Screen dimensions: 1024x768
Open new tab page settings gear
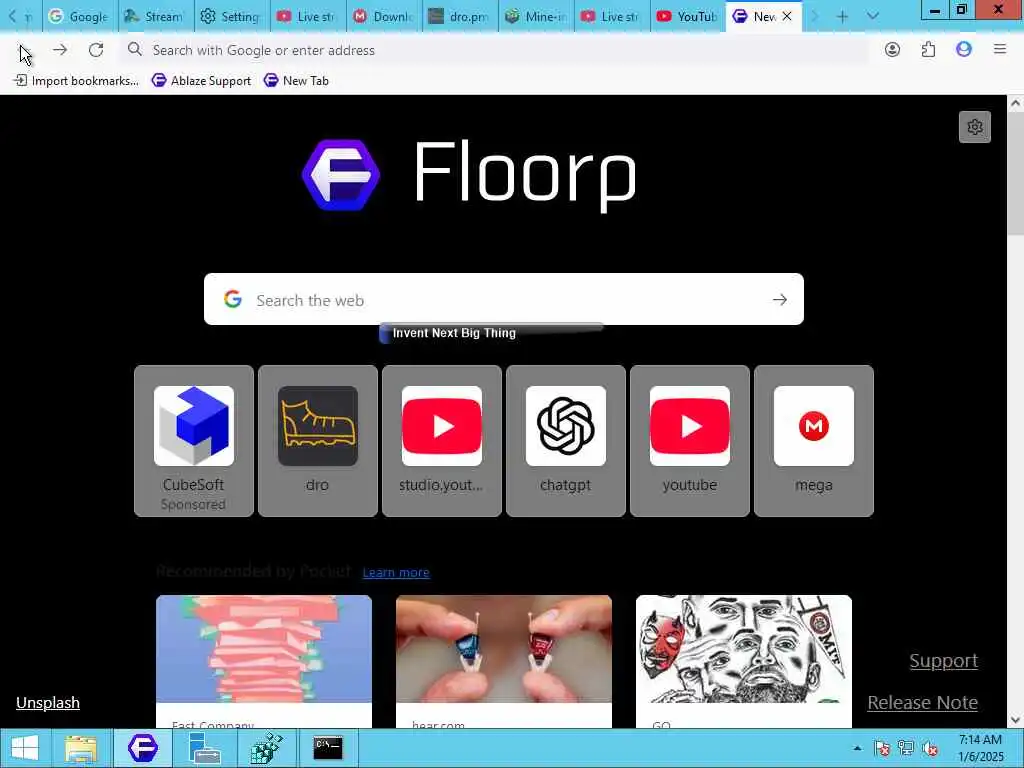(x=974, y=127)
